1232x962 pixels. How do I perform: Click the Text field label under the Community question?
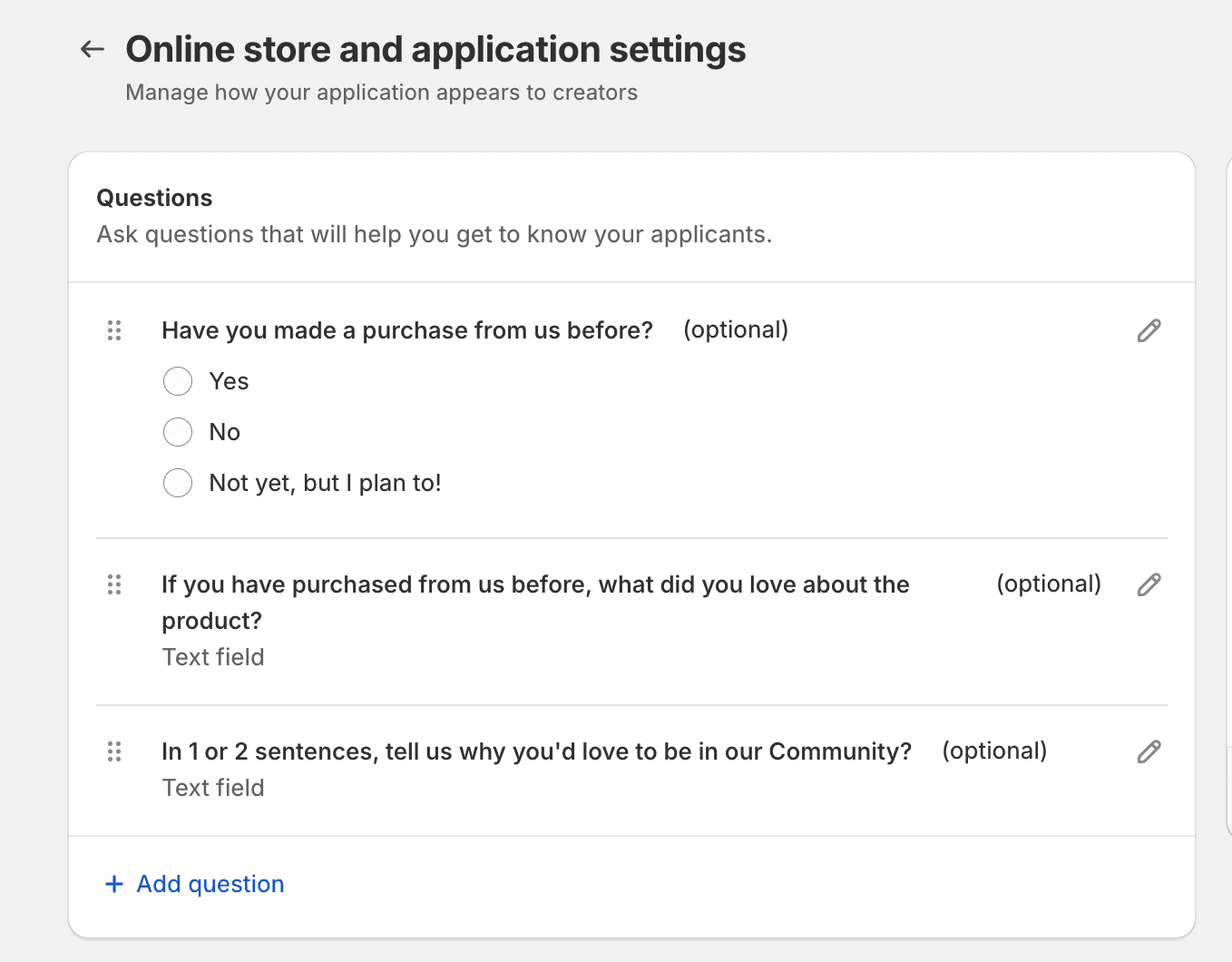(x=213, y=788)
